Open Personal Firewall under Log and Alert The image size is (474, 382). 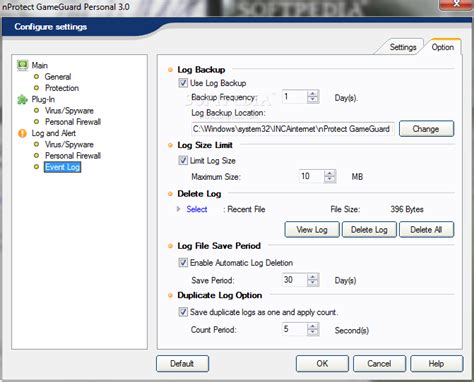point(73,156)
